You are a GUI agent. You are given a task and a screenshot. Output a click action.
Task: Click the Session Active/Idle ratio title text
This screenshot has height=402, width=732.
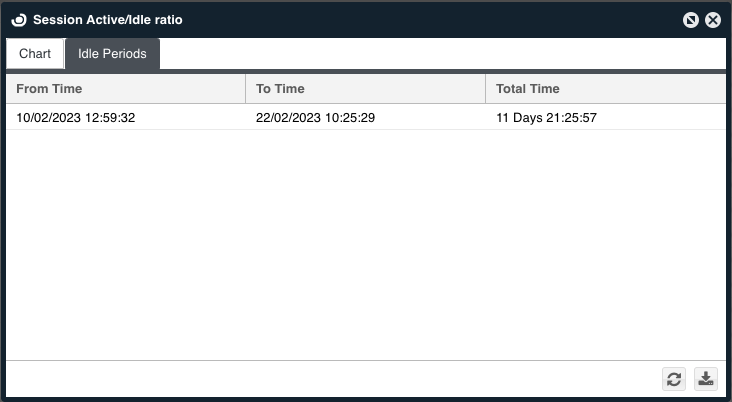[108, 20]
